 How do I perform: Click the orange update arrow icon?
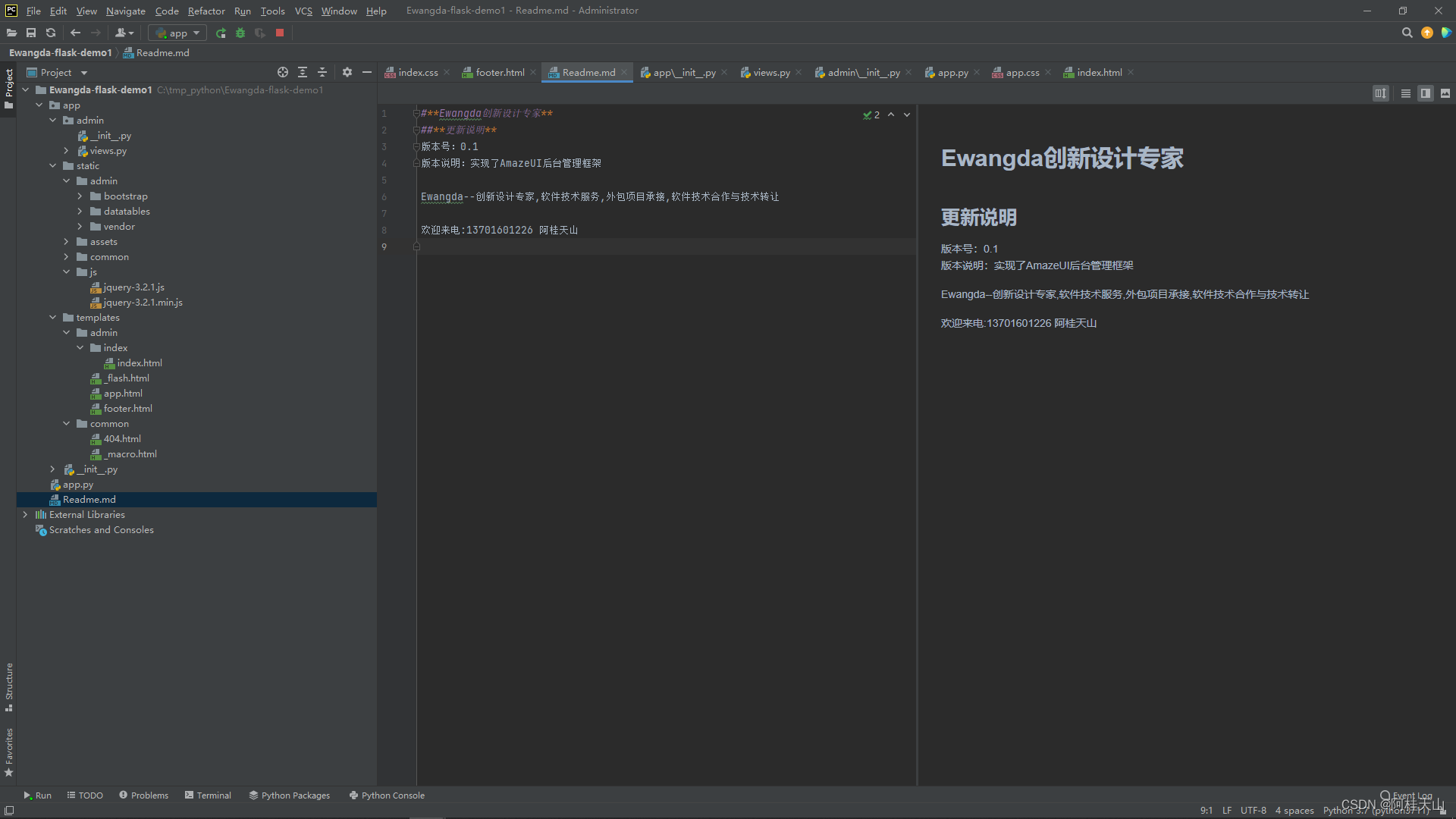click(x=1427, y=33)
